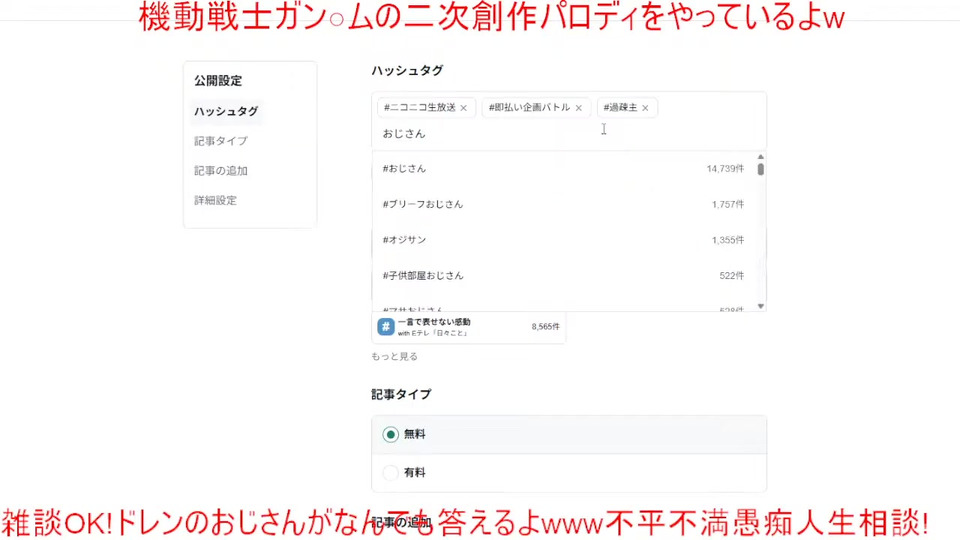Click the suggestion list scrollbar thumb
Screen dimensions: 960x540
point(760,169)
